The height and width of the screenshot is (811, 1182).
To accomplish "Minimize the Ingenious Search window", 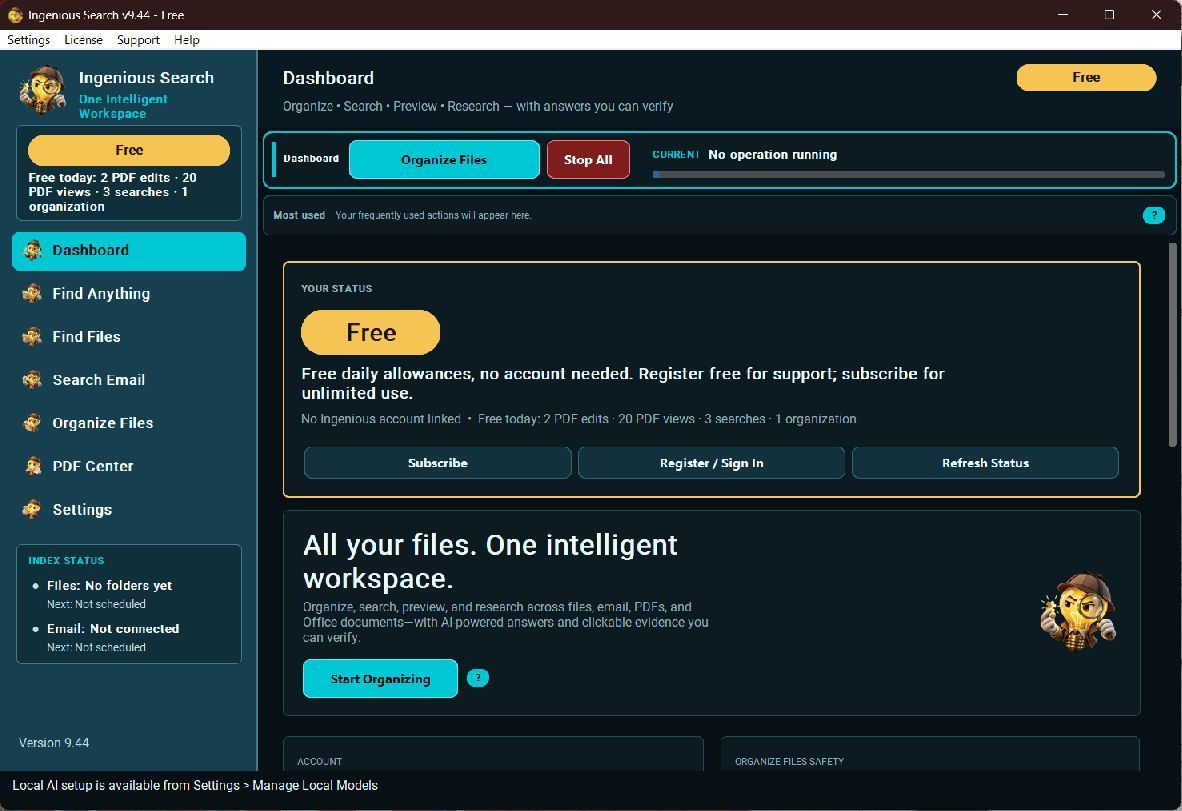I will pyautogui.click(x=1063, y=14).
